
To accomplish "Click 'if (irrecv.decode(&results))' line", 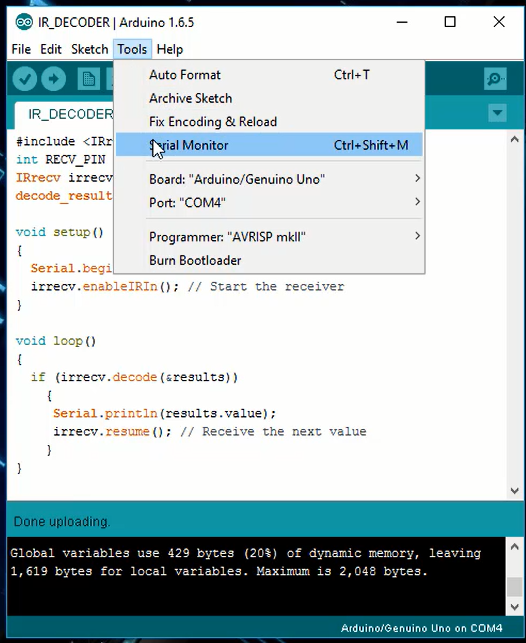I will coord(134,377).
